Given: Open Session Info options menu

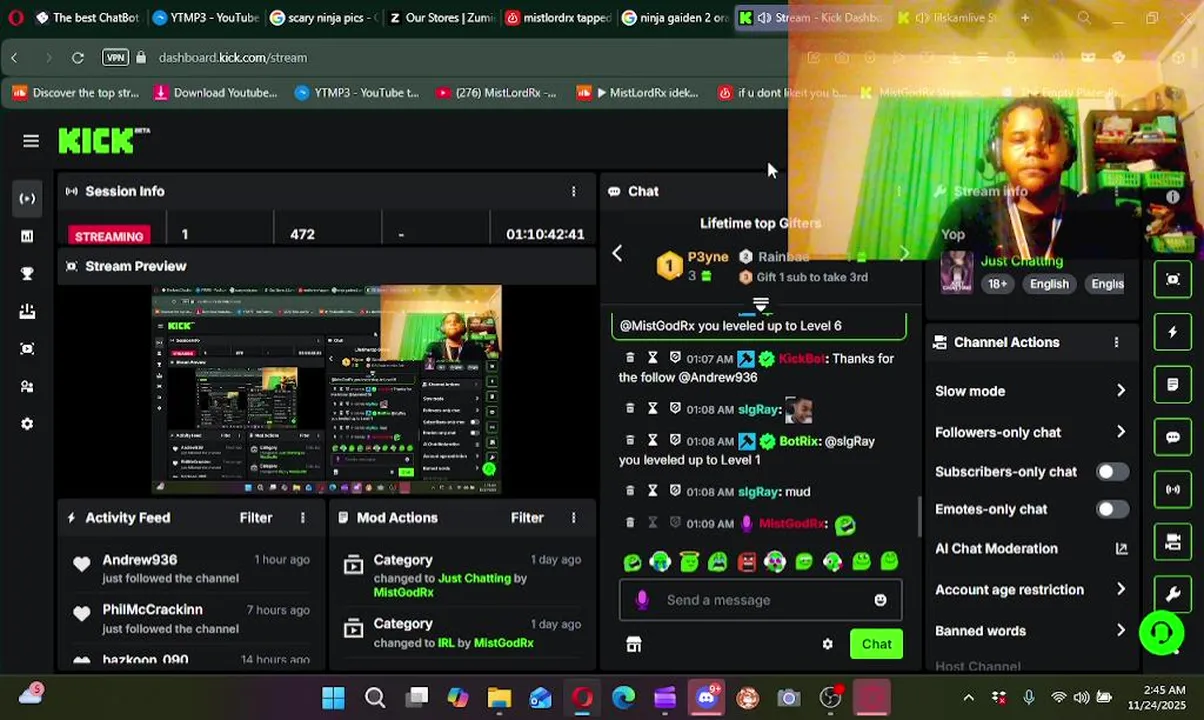Looking at the screenshot, I should [573, 191].
